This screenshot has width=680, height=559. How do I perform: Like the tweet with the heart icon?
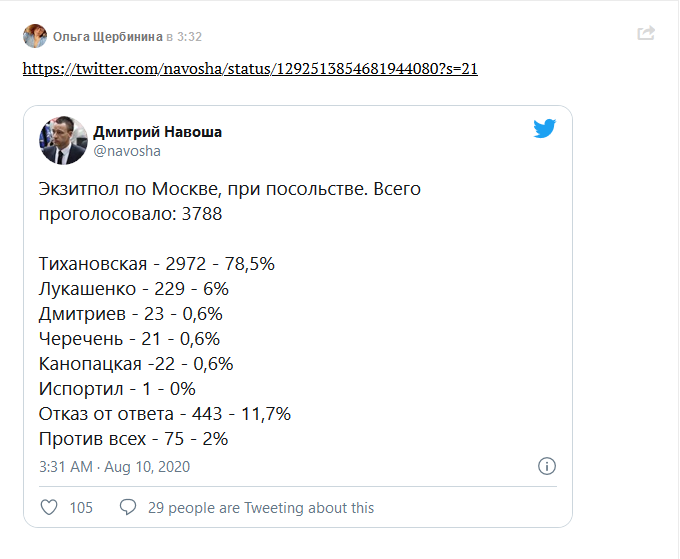click(x=49, y=507)
